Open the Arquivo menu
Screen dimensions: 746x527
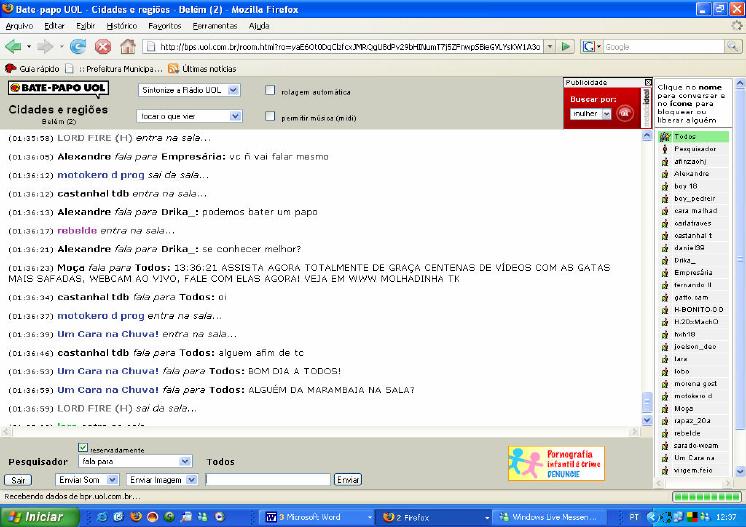pyautogui.click(x=19, y=26)
